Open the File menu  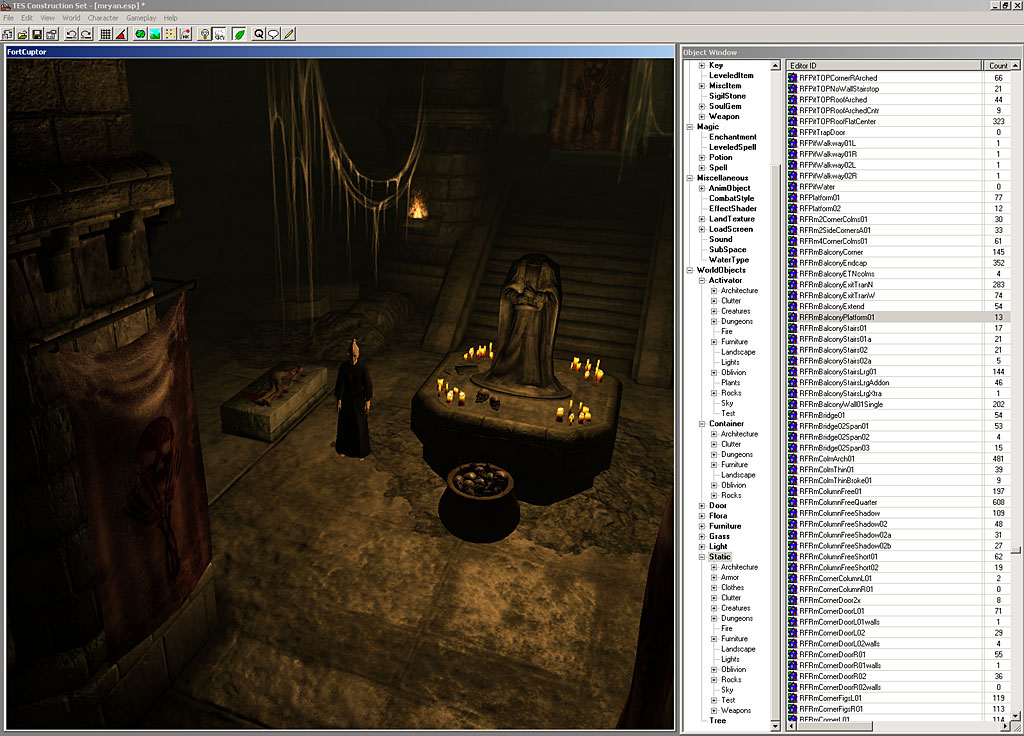(x=8, y=18)
